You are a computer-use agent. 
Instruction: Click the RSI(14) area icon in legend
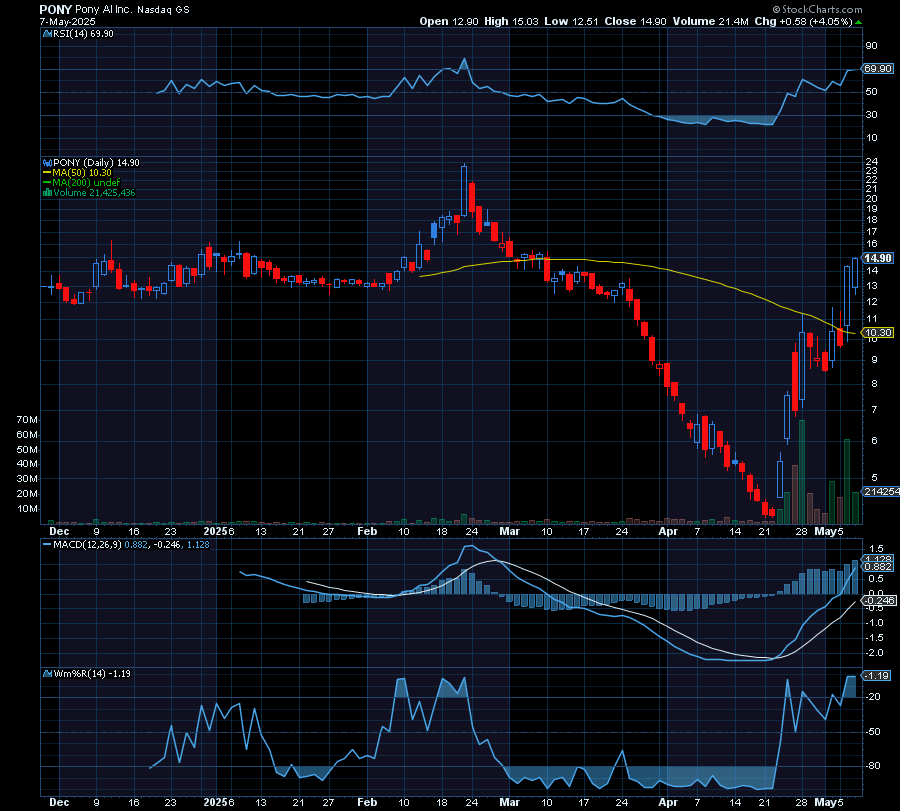point(45,34)
